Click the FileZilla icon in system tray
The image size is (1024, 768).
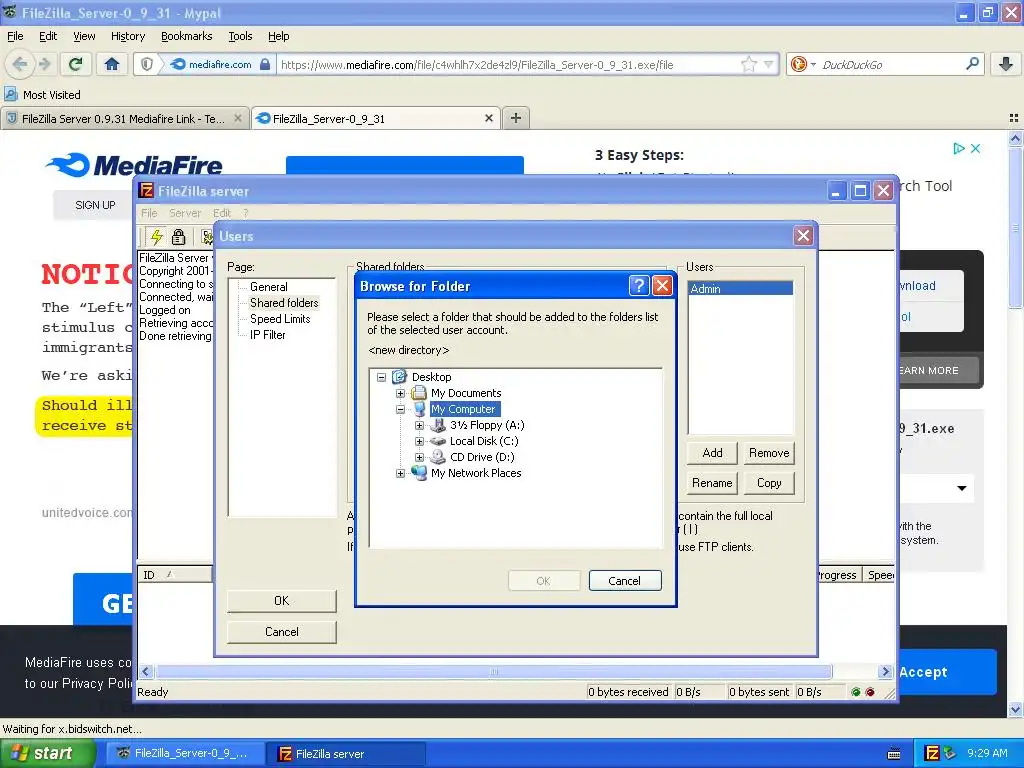tap(932, 753)
